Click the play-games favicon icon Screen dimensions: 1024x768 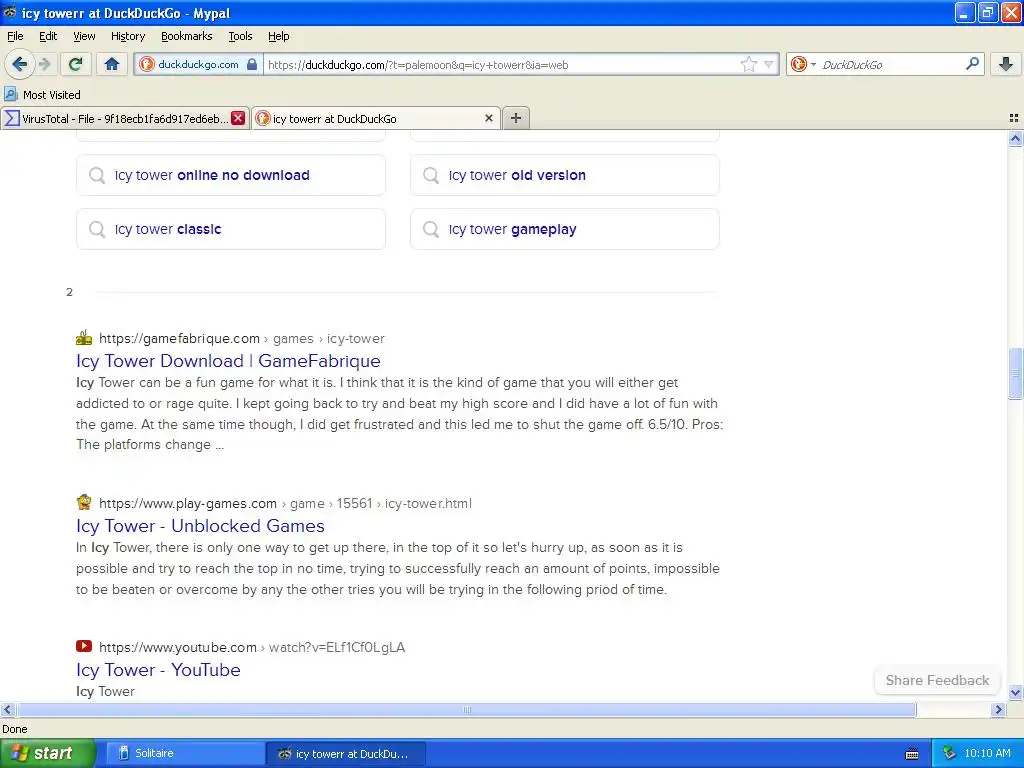[x=84, y=502]
